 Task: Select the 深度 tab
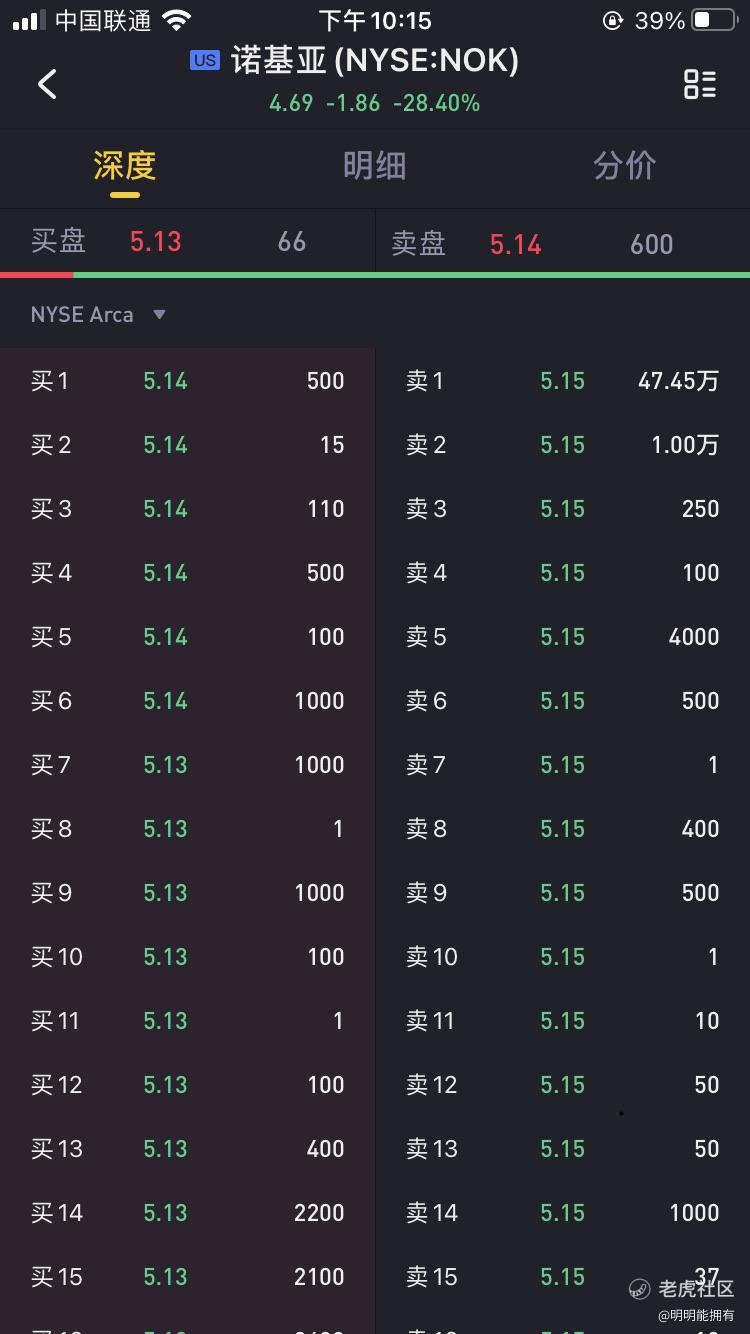pos(125,166)
